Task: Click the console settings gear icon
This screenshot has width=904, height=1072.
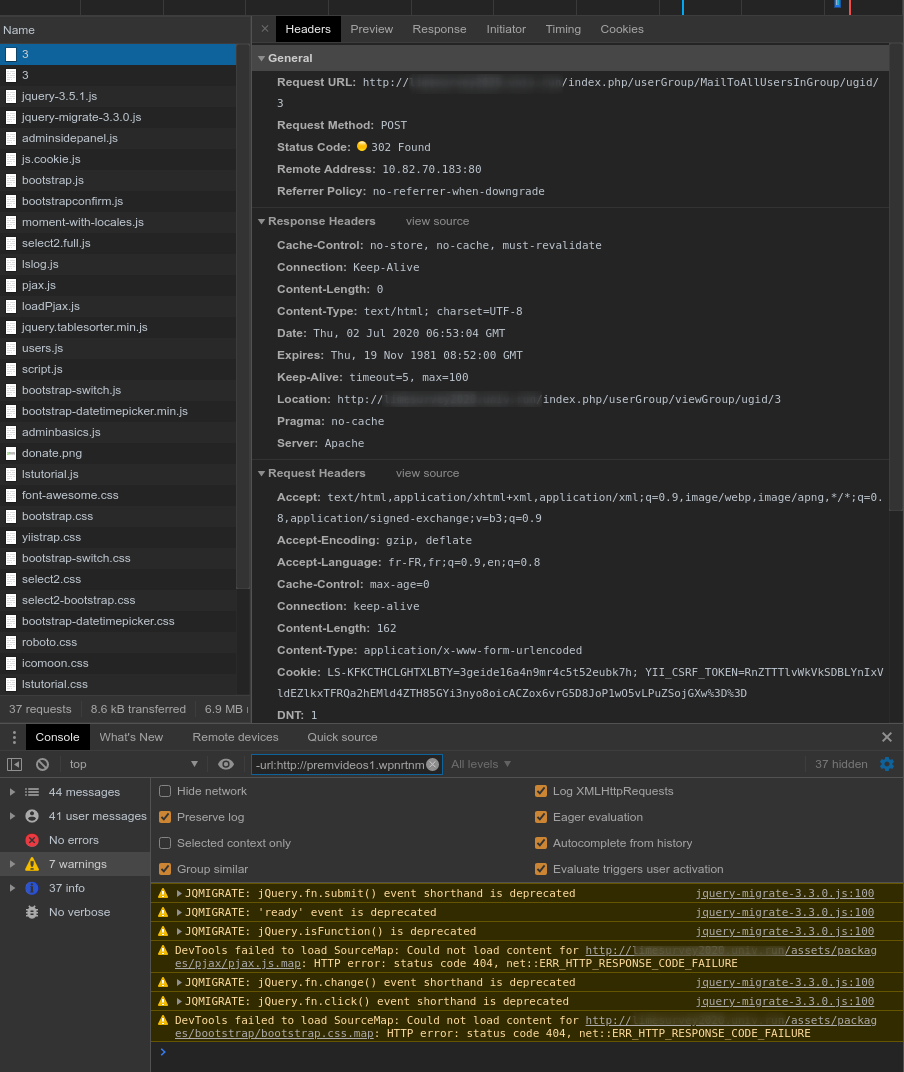Action: (x=886, y=764)
